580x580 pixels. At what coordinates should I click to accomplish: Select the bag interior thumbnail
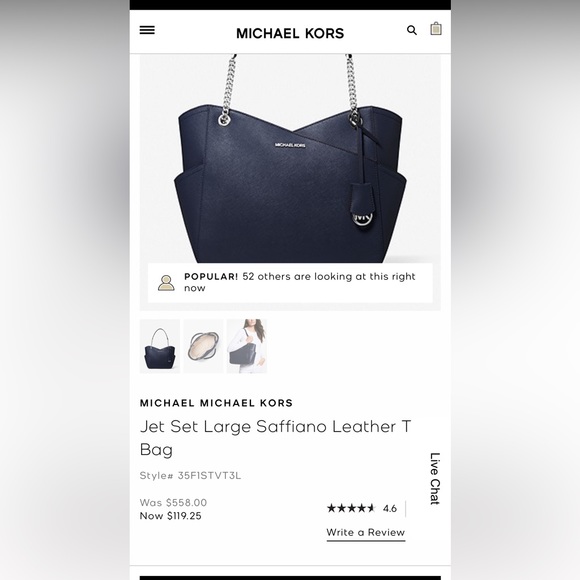(203, 346)
